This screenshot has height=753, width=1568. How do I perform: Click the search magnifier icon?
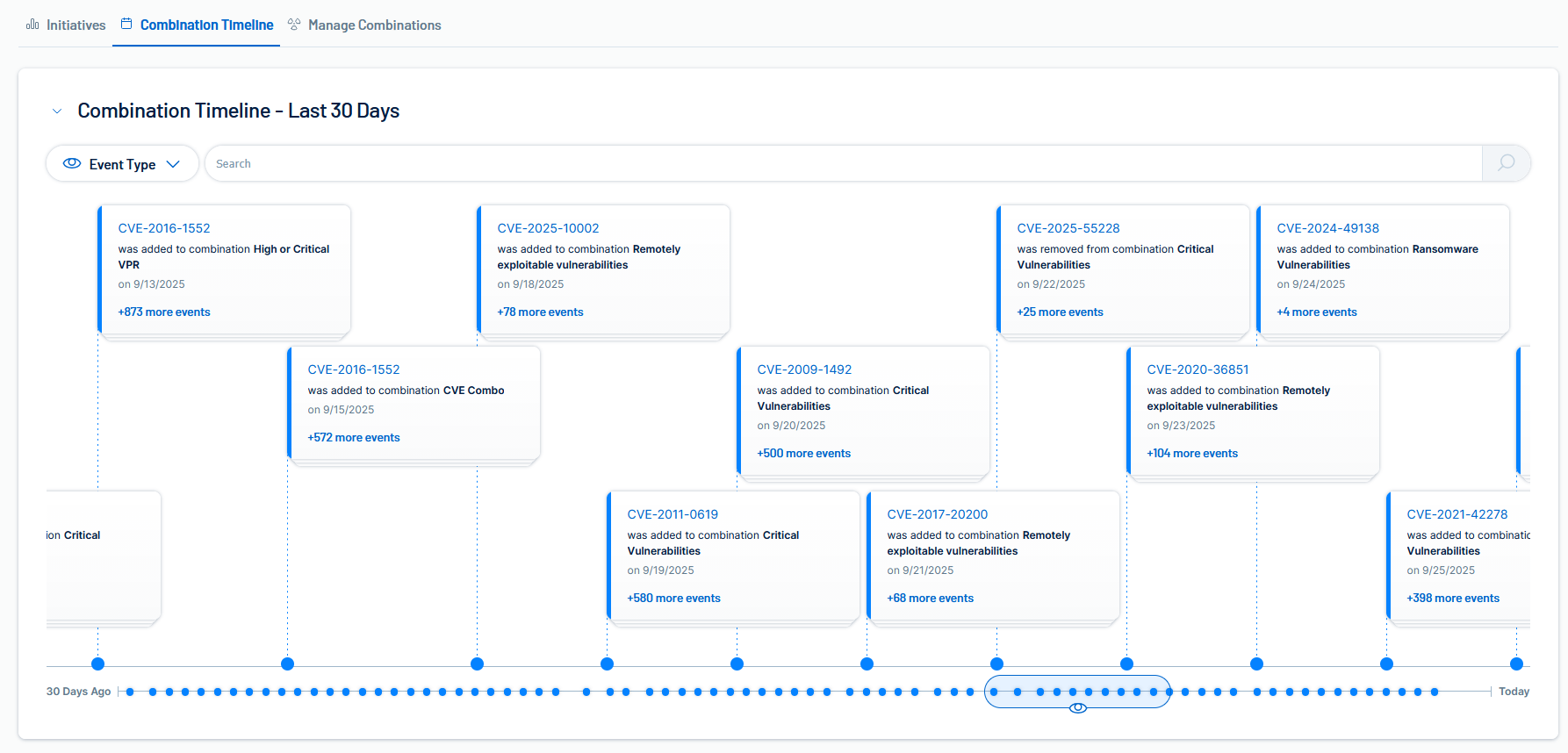(1506, 163)
